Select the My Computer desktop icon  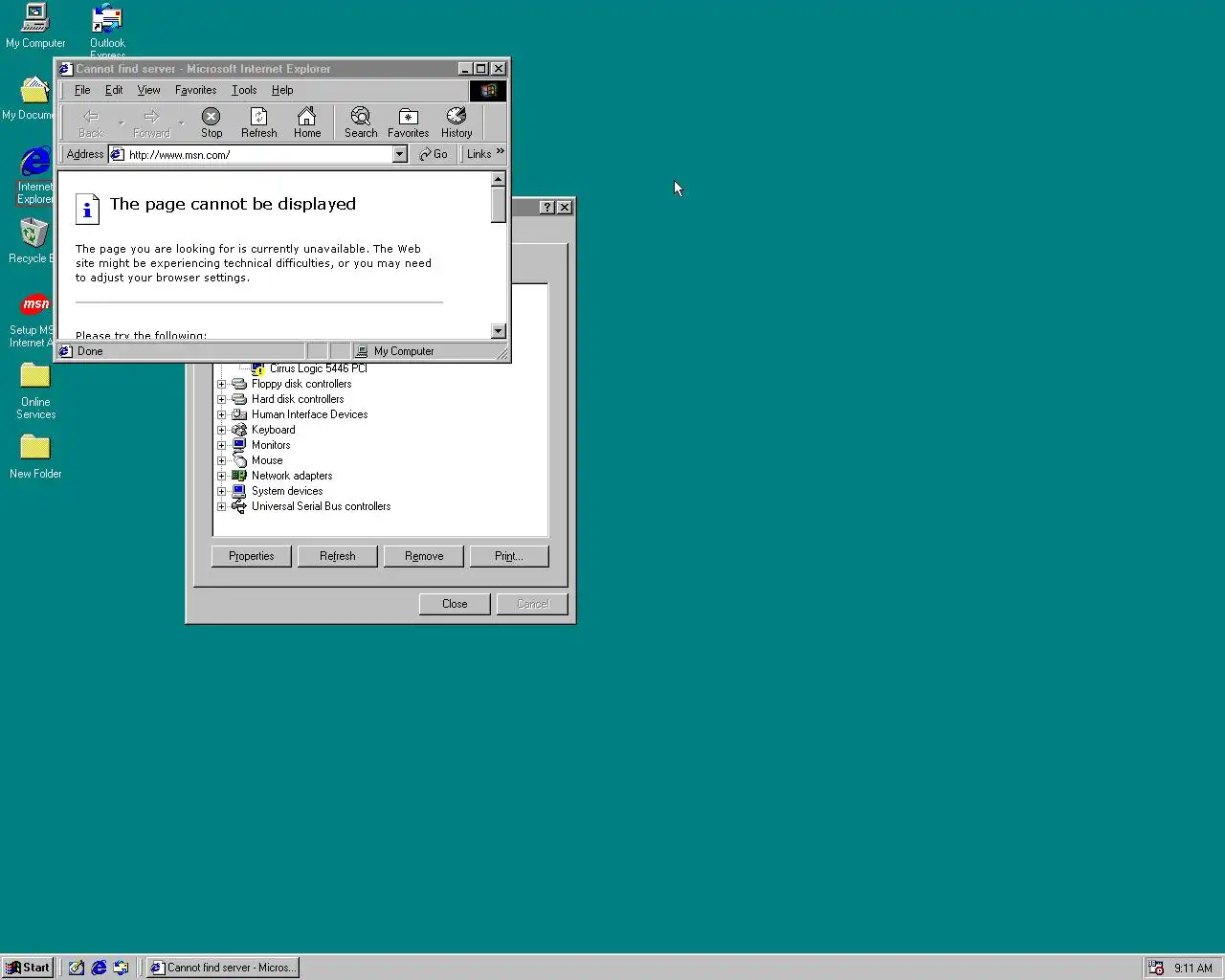pos(35,26)
